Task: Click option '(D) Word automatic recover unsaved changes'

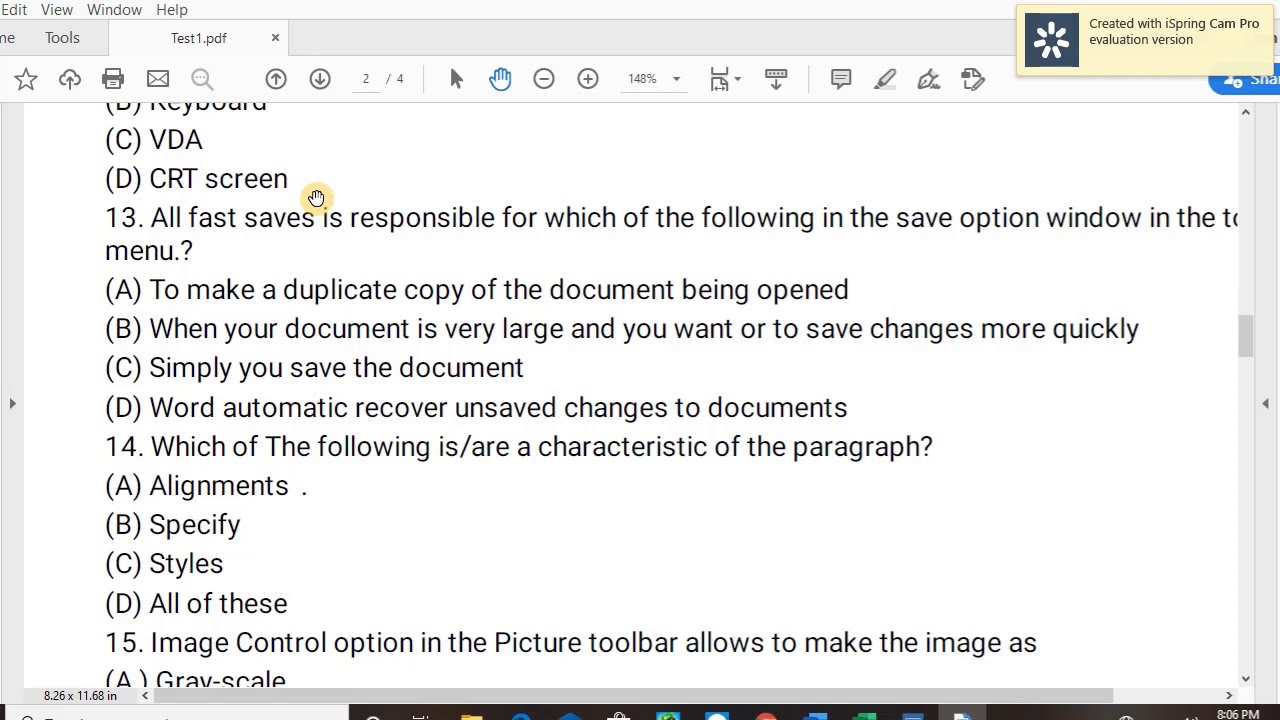Action: click(x=476, y=408)
